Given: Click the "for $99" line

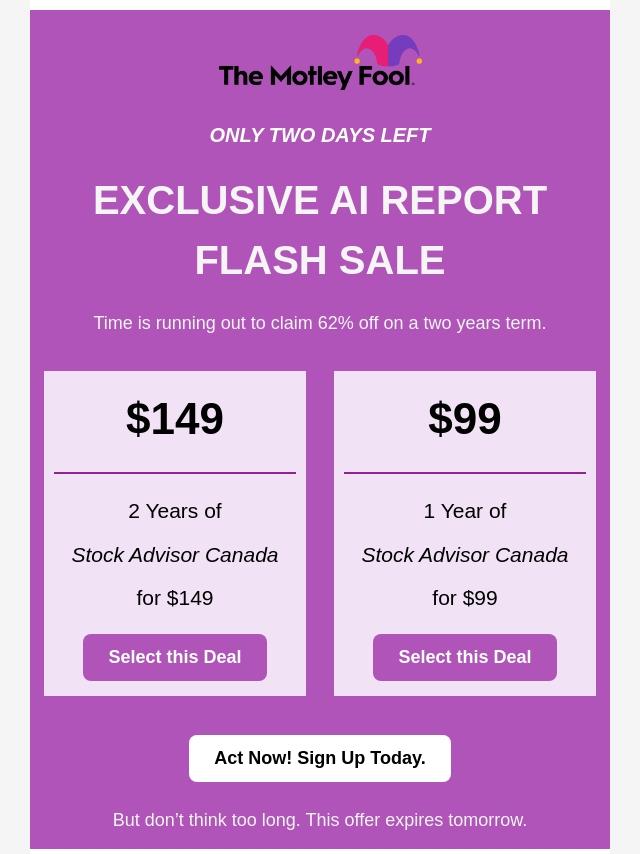Looking at the screenshot, I should coord(465,598).
